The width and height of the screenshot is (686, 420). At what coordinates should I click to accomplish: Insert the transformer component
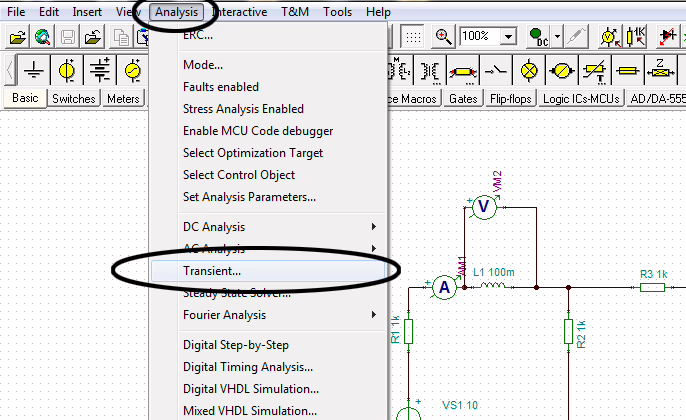pyautogui.click(x=431, y=71)
